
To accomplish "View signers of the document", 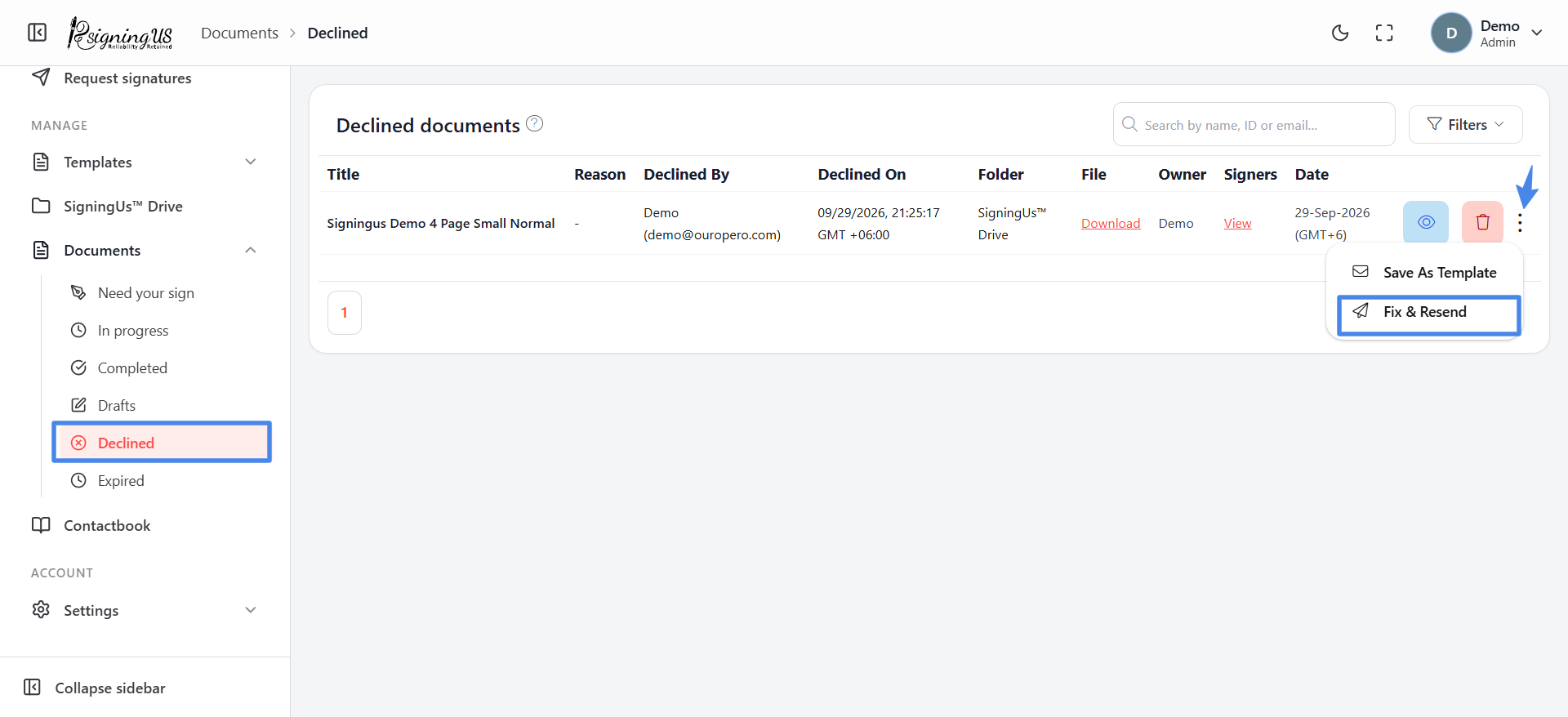I will (x=1237, y=224).
